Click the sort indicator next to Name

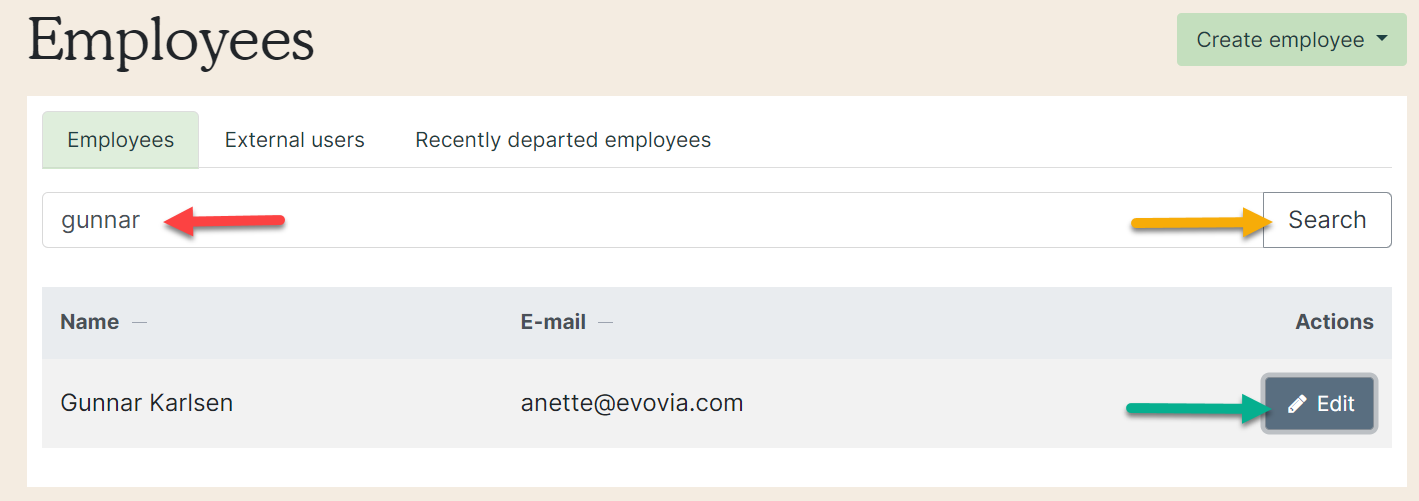(140, 322)
